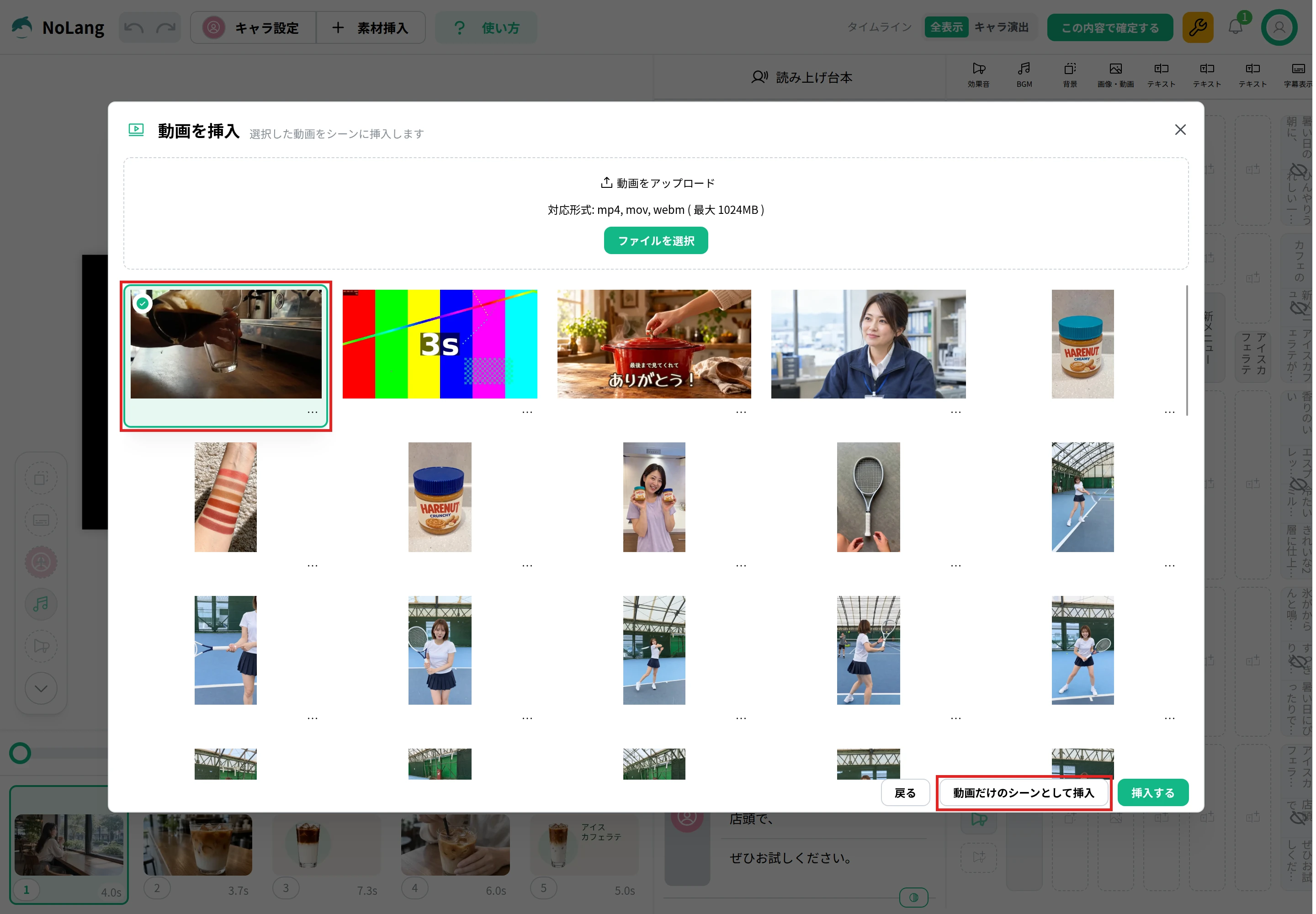Toggle hidden-eye icon on 暑い日の subtitle card
The image size is (1316, 914).
point(1298,170)
